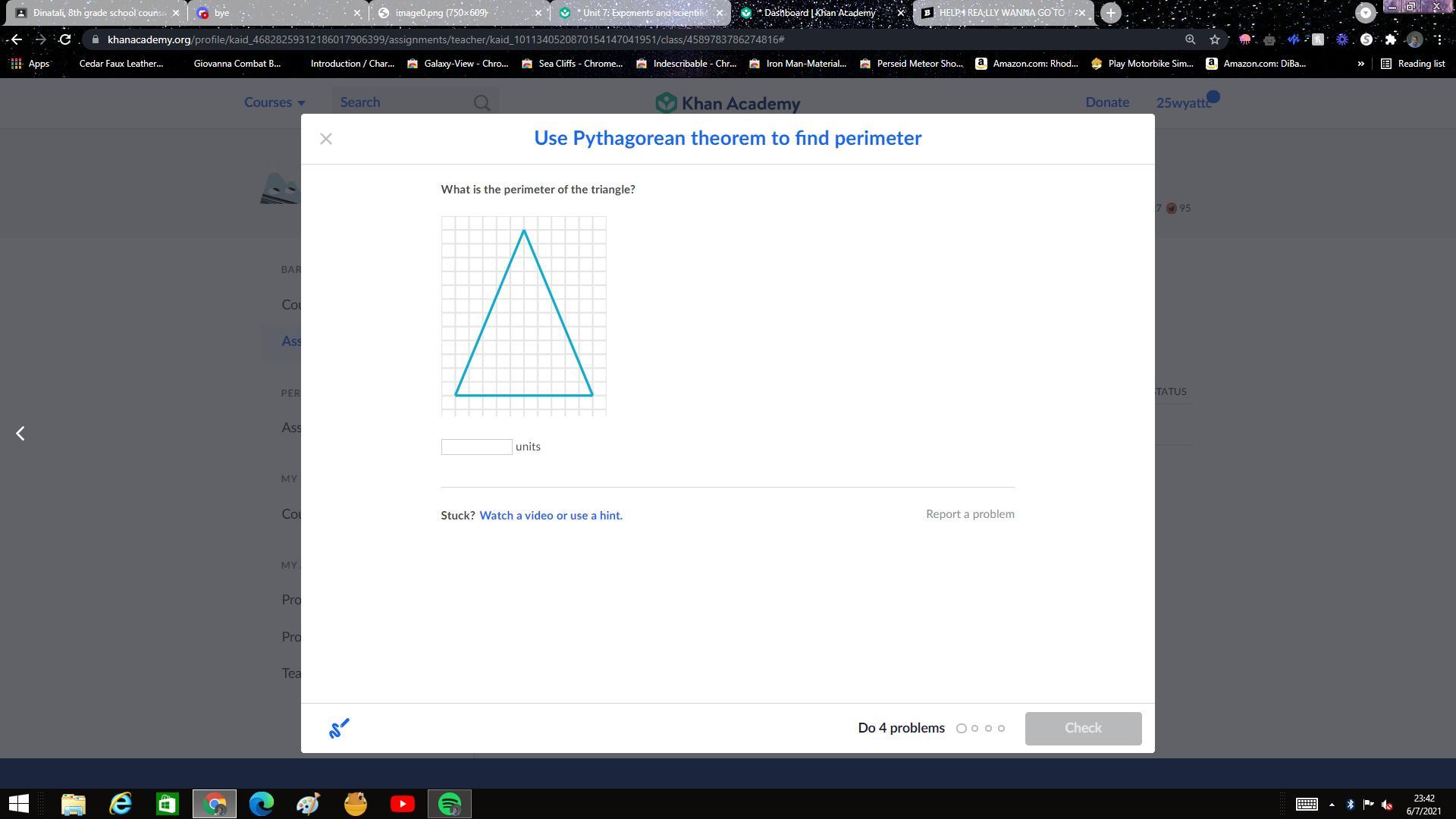Close the Pythagorean theorem exercise dialog
Screen dimensions: 1456x819
click(326, 139)
